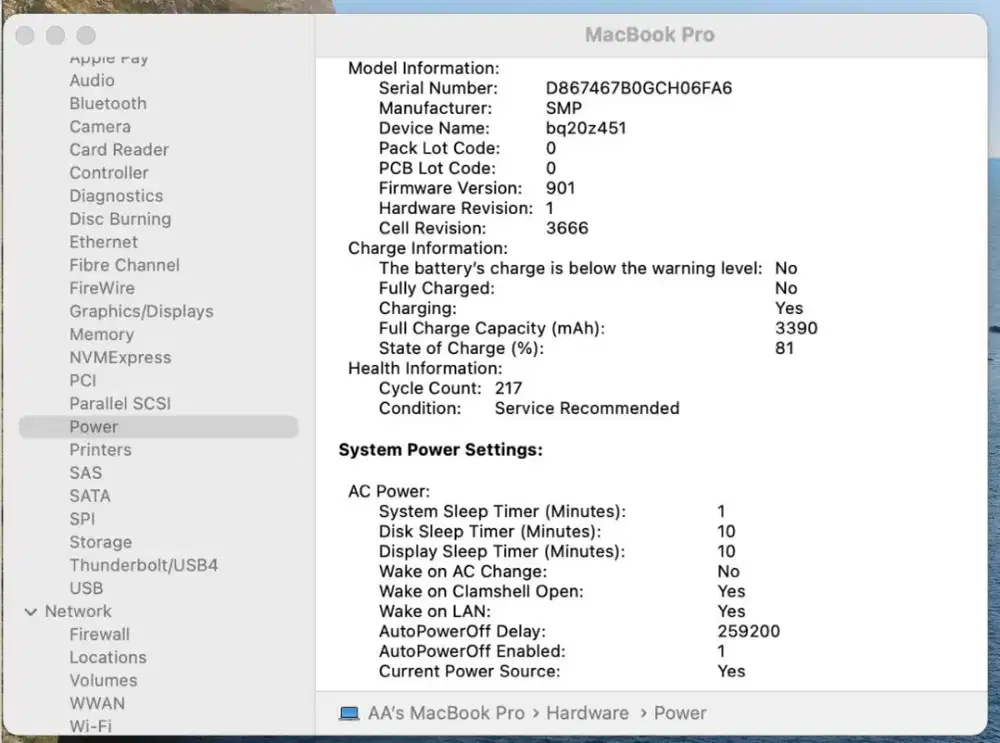Viewport: 1000px width, 743px height.
Task: Select Memory in the sidebar
Action: pyautogui.click(x=102, y=334)
